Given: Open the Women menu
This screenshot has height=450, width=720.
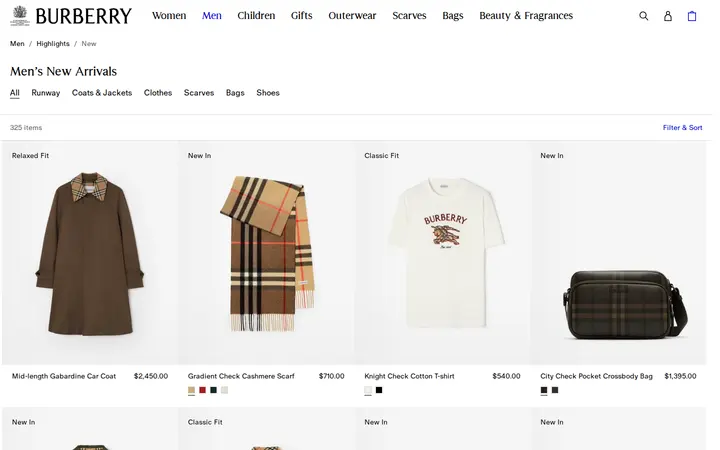Looking at the screenshot, I should click(x=169, y=16).
